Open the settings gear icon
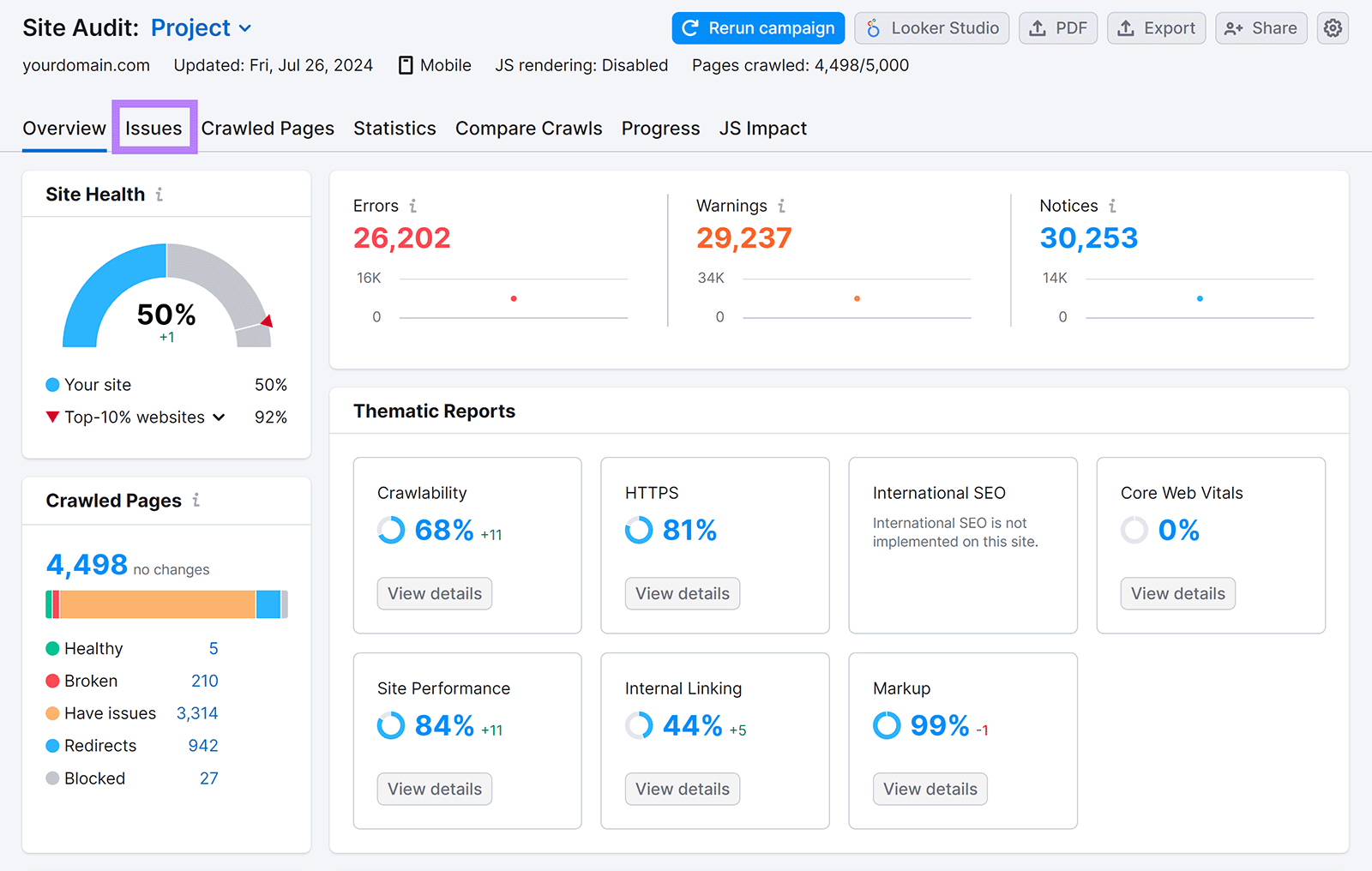 (x=1333, y=27)
